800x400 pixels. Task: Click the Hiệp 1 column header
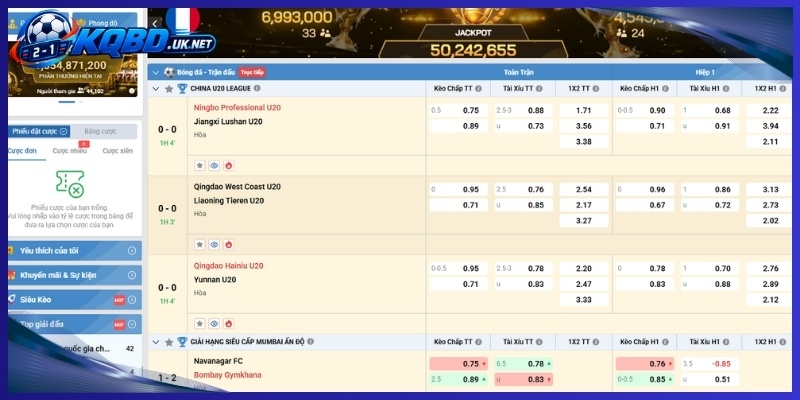tap(705, 72)
